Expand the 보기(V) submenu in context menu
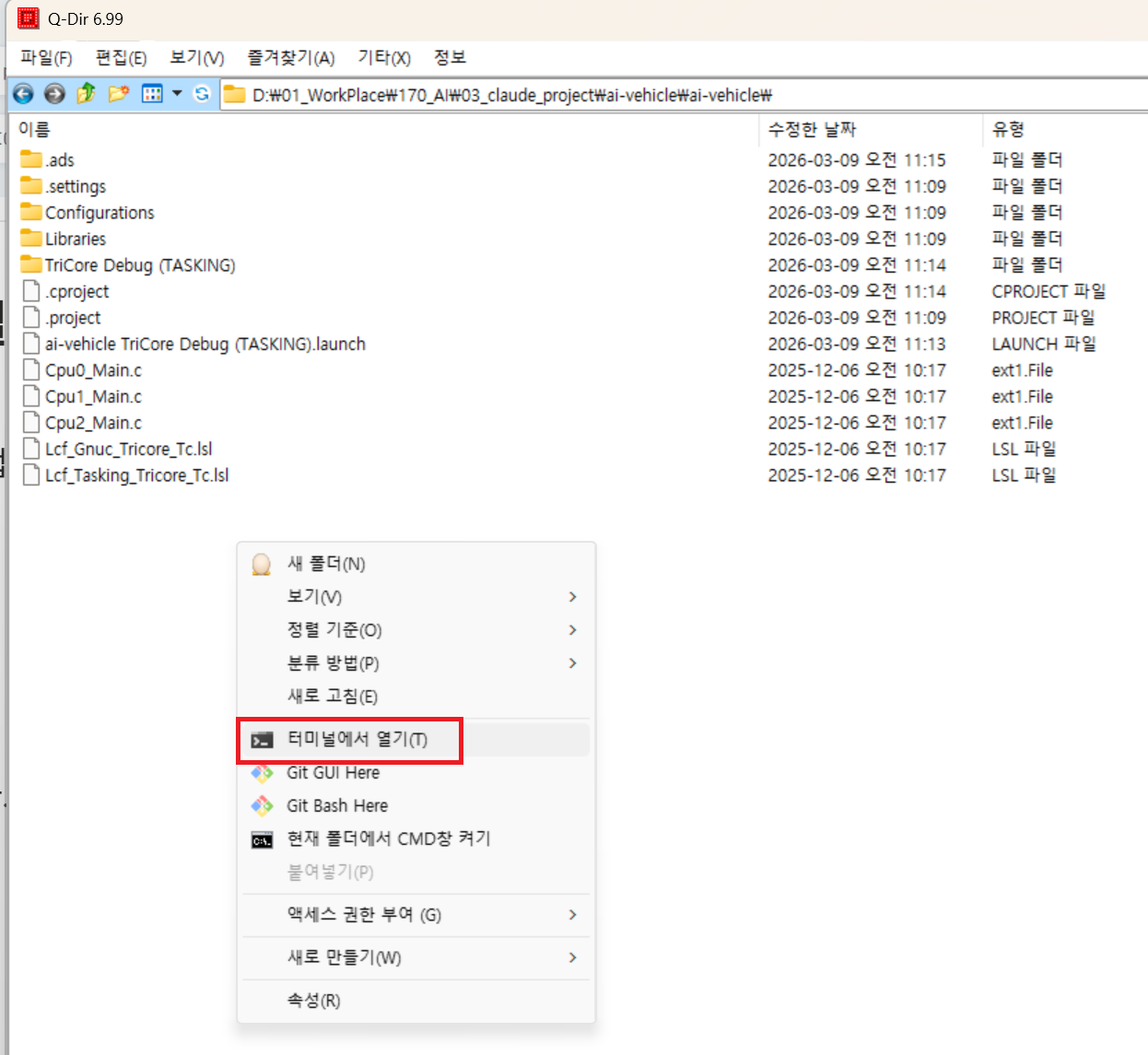The image size is (1148, 1055). (x=572, y=597)
